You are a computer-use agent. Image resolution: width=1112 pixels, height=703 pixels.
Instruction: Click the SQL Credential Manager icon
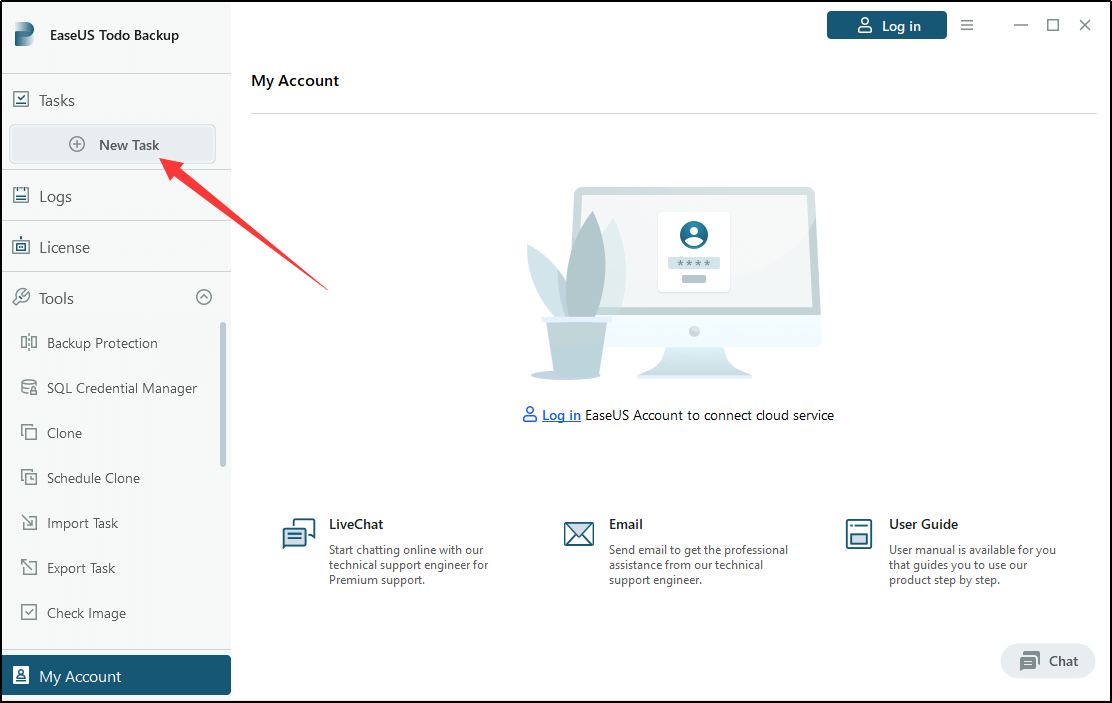29,387
